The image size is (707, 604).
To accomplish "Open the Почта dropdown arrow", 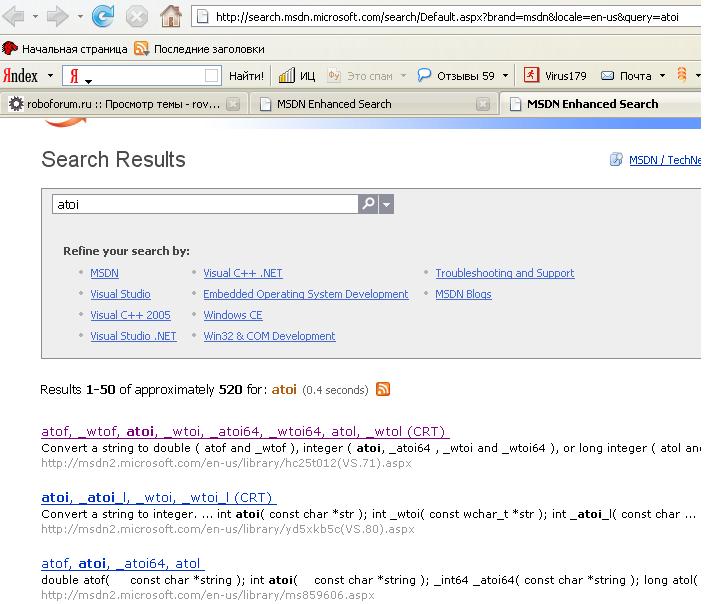I will tap(662, 76).
